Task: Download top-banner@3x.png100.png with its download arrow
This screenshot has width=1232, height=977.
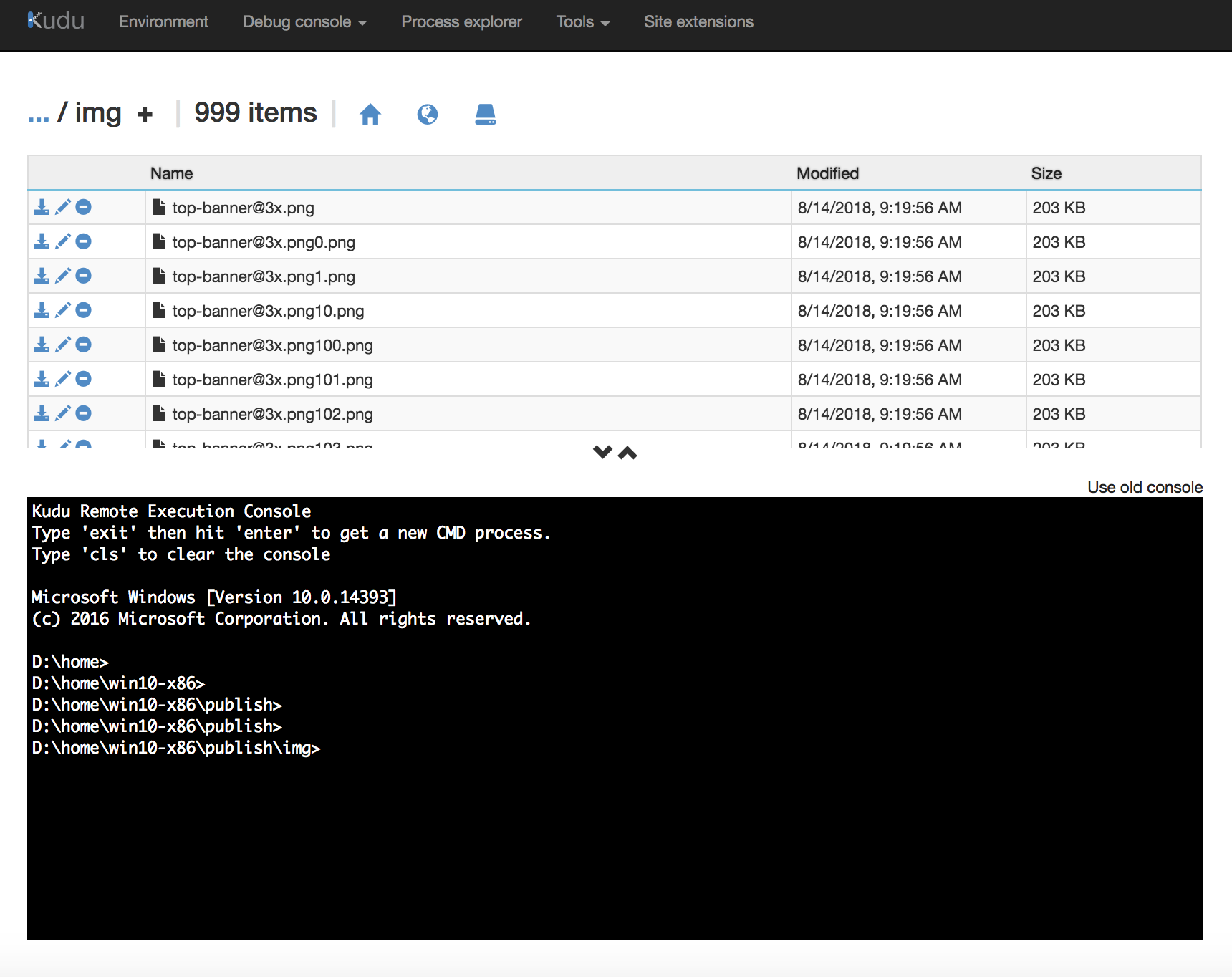Action: (x=42, y=345)
